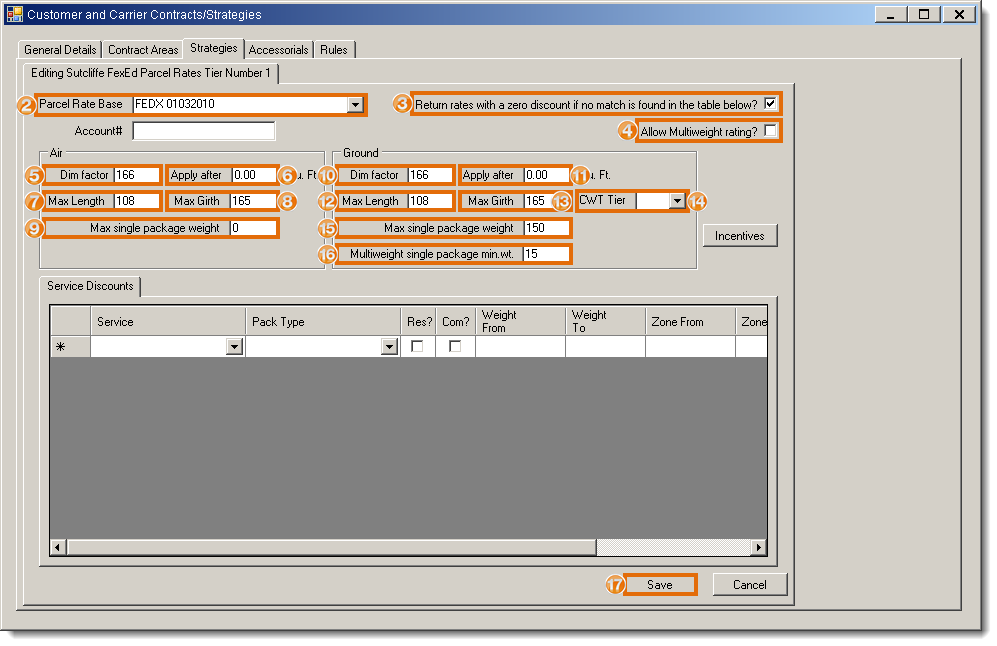The image size is (997, 646).
Task: Click the Account# input field
Action: [203, 131]
